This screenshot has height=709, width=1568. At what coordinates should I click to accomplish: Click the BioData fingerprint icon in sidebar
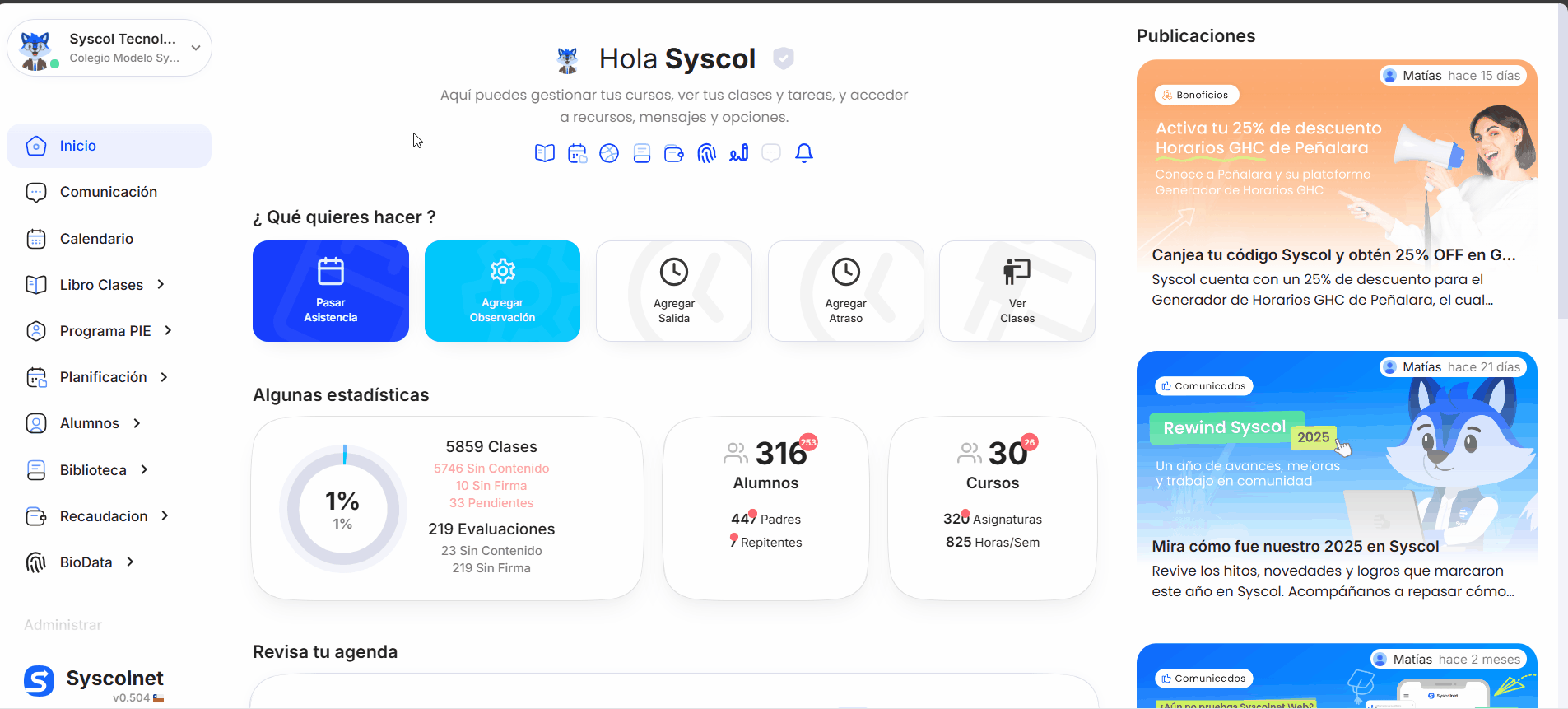pos(36,562)
